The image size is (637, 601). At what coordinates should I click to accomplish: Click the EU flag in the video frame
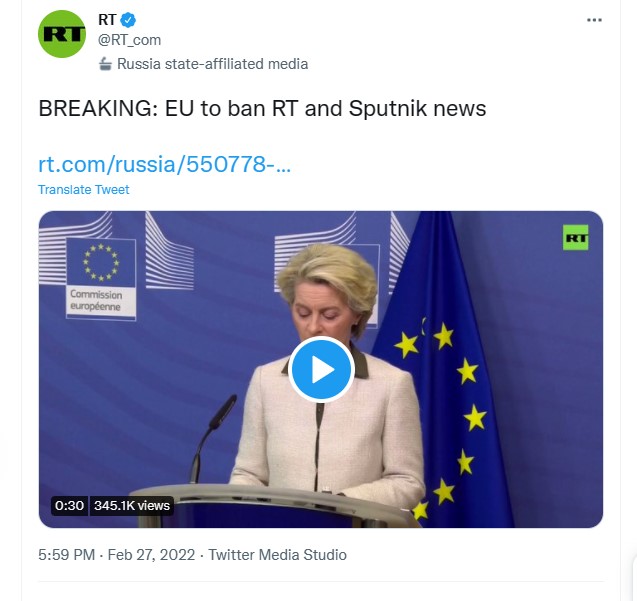coord(442,369)
